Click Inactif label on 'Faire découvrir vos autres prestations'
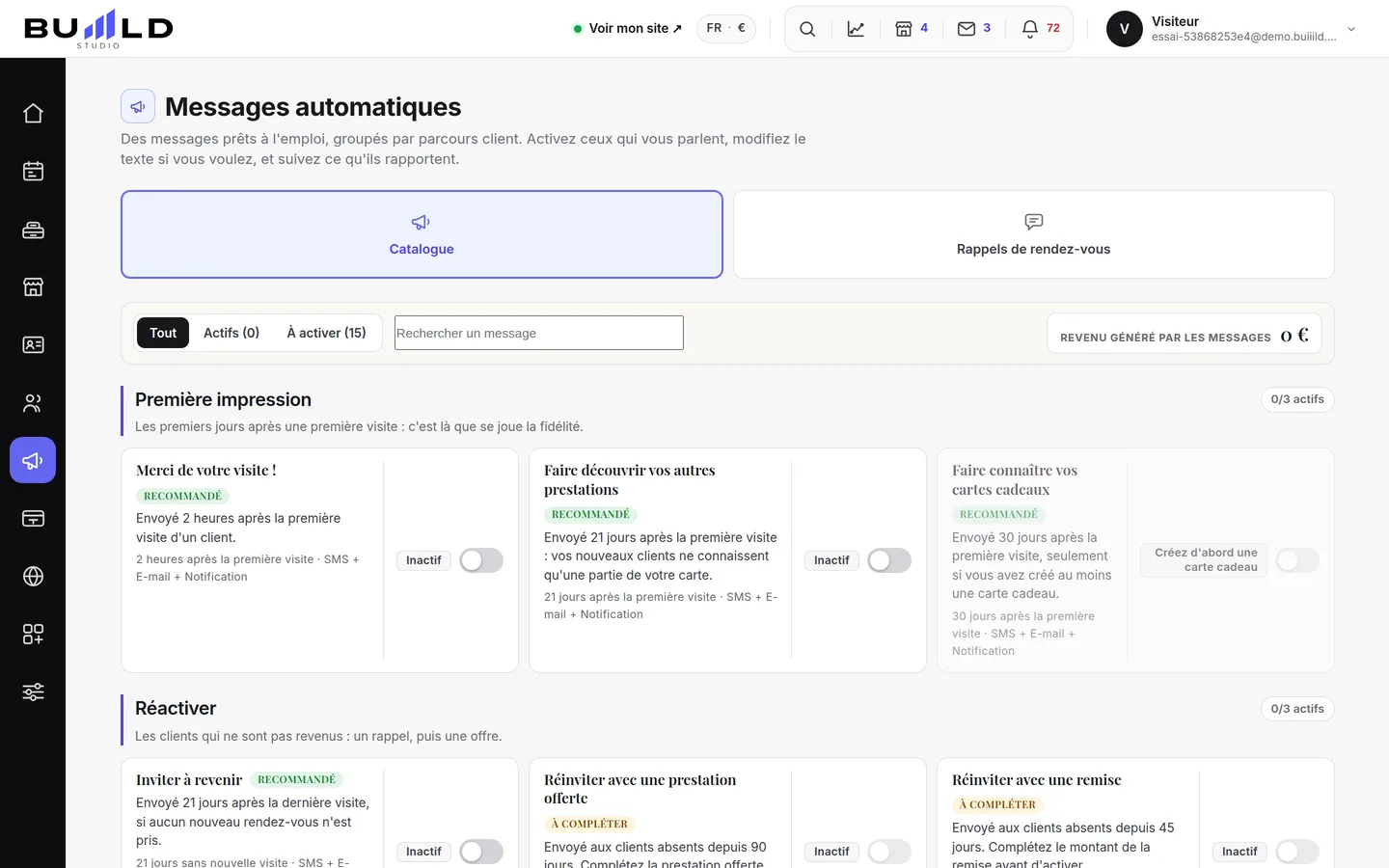 tap(831, 560)
